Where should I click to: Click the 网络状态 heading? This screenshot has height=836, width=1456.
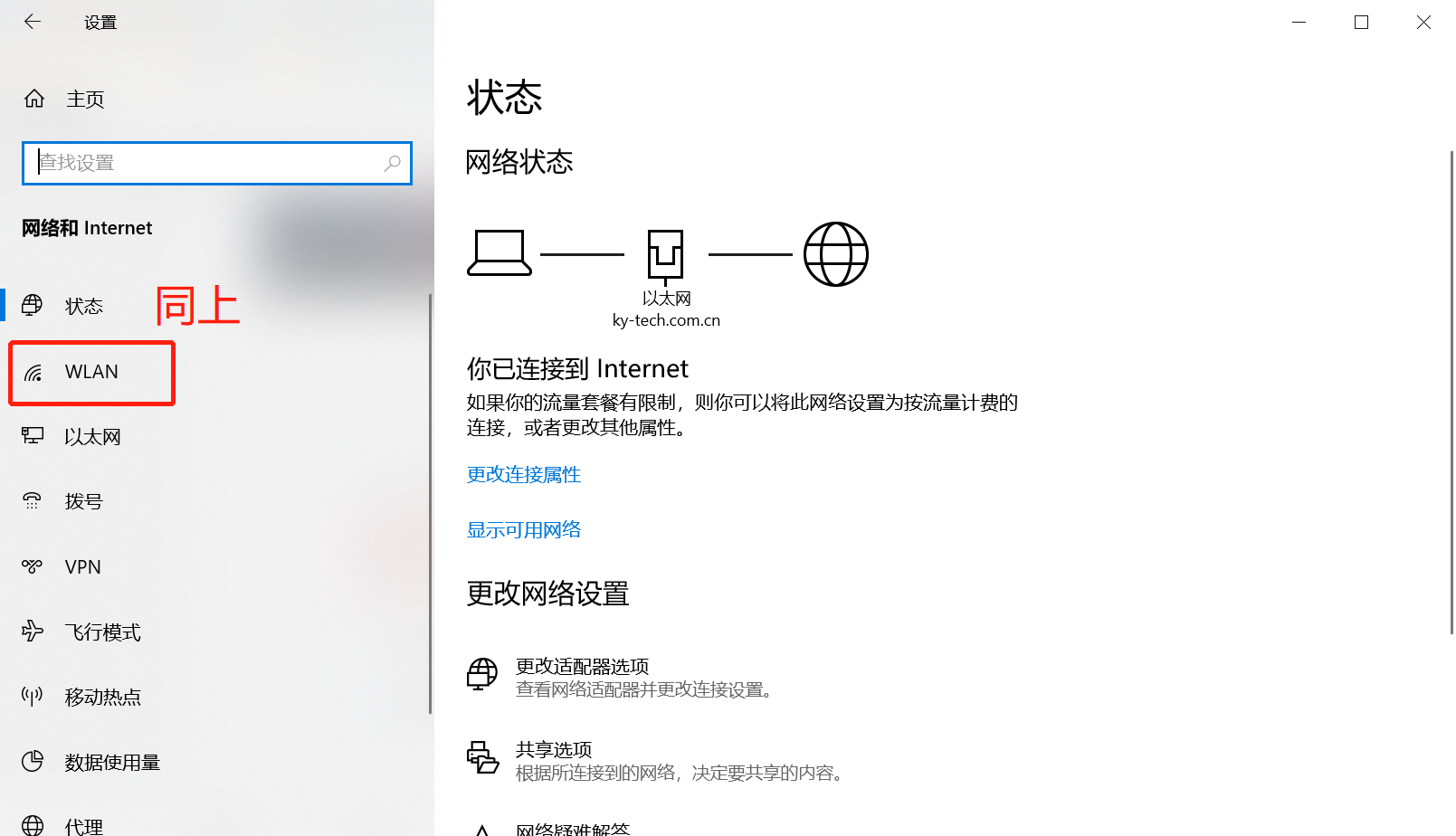pos(519,162)
